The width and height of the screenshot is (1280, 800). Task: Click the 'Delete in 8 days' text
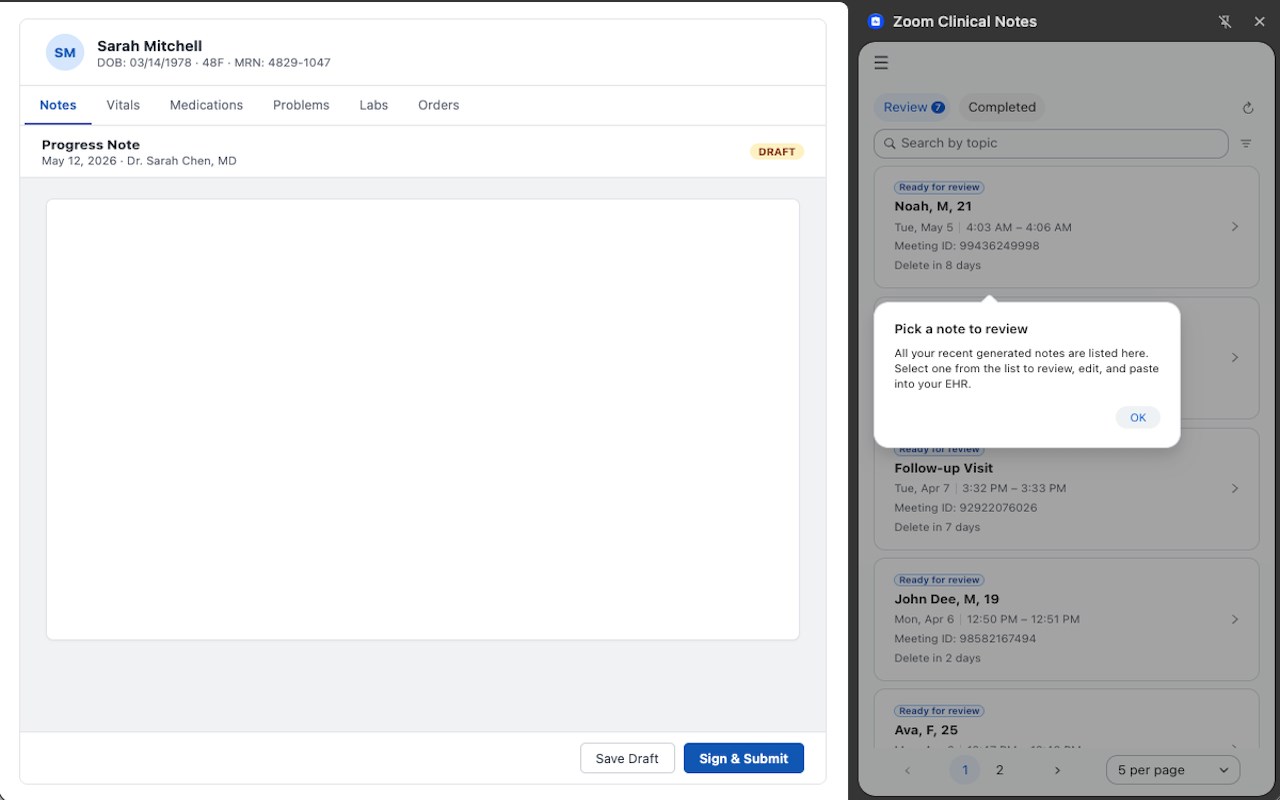pos(938,266)
